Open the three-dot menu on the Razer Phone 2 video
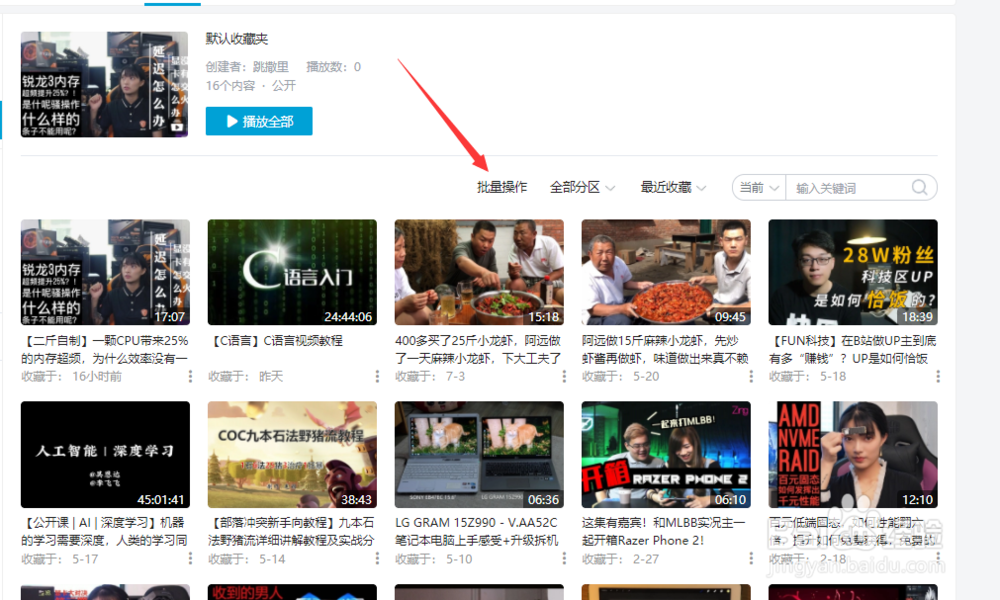The height and width of the screenshot is (600, 1000). (x=750, y=558)
